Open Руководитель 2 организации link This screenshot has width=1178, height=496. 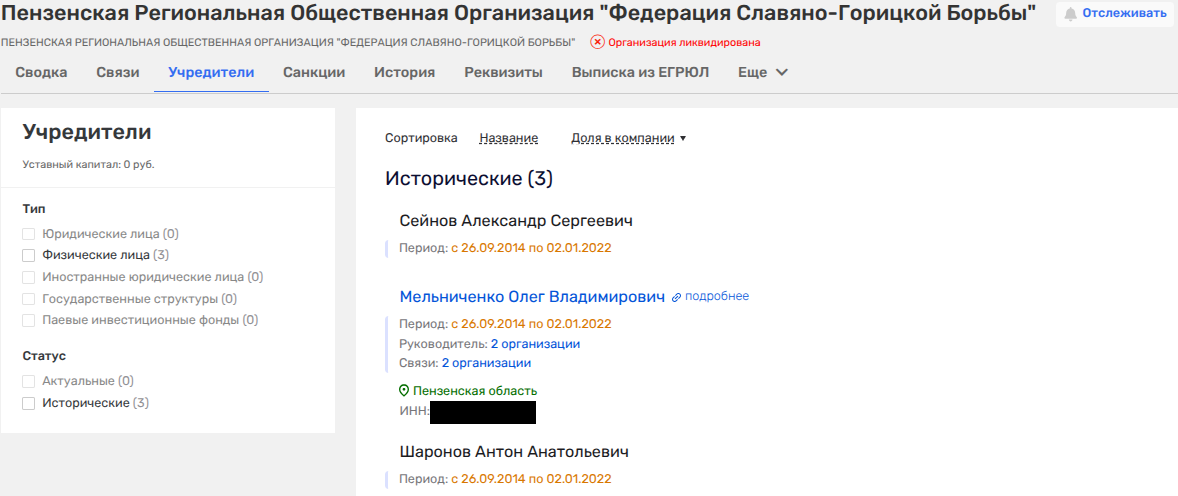click(x=535, y=344)
